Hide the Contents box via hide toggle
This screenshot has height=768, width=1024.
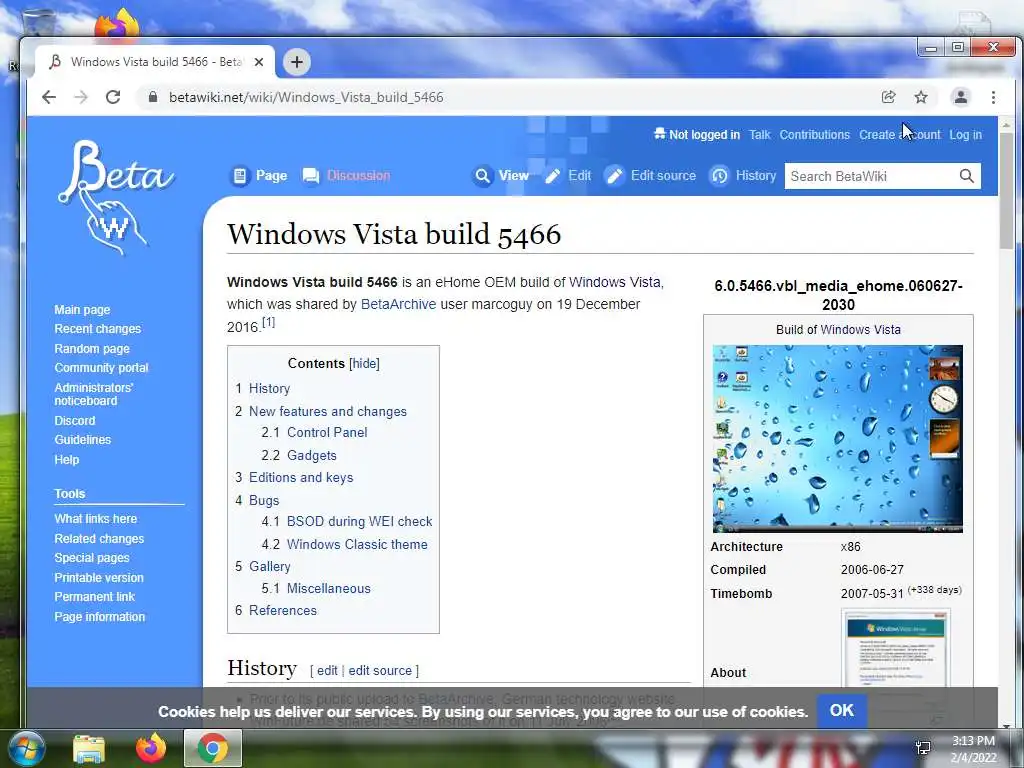(364, 364)
